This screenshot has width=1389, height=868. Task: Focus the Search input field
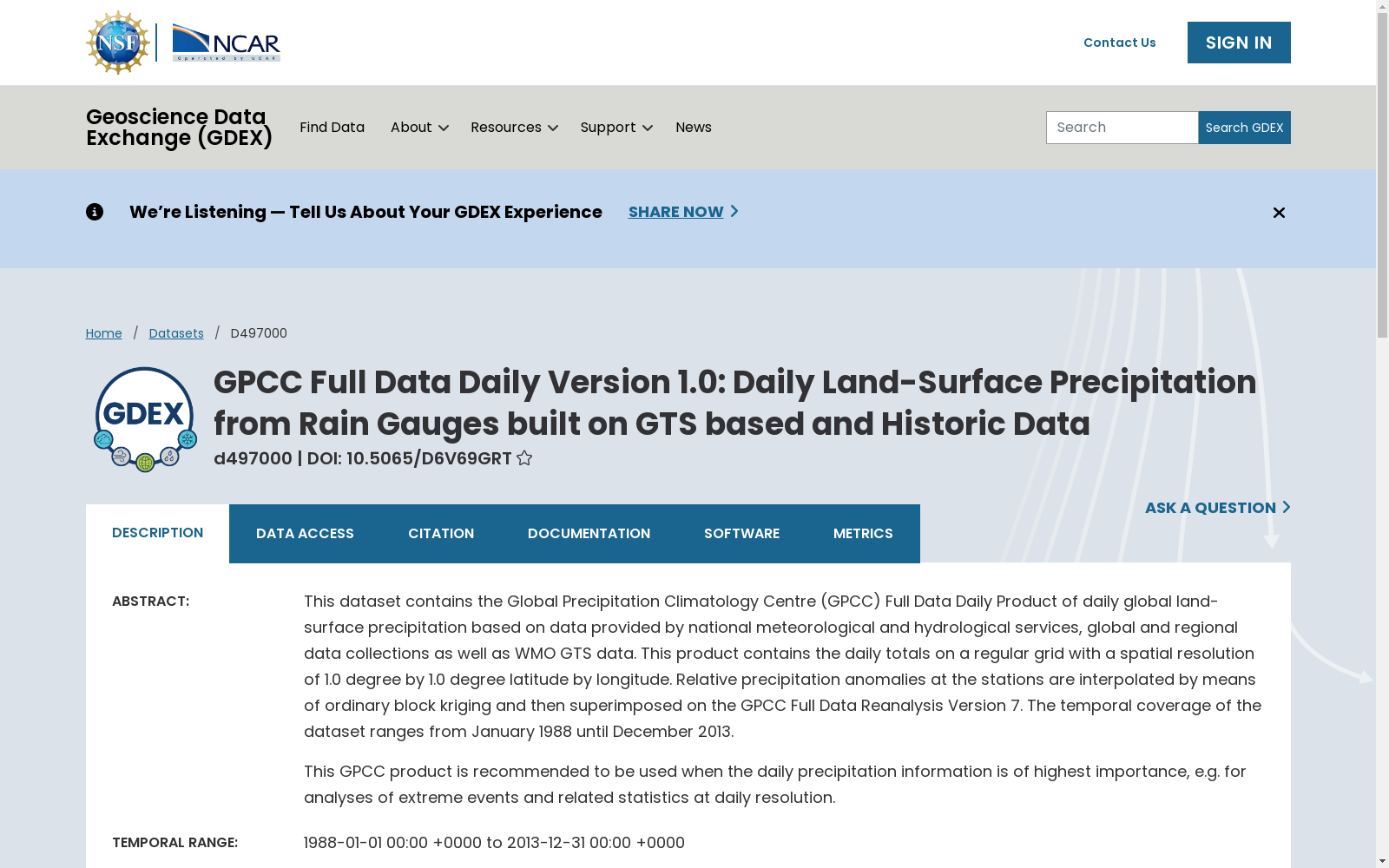tap(1122, 128)
